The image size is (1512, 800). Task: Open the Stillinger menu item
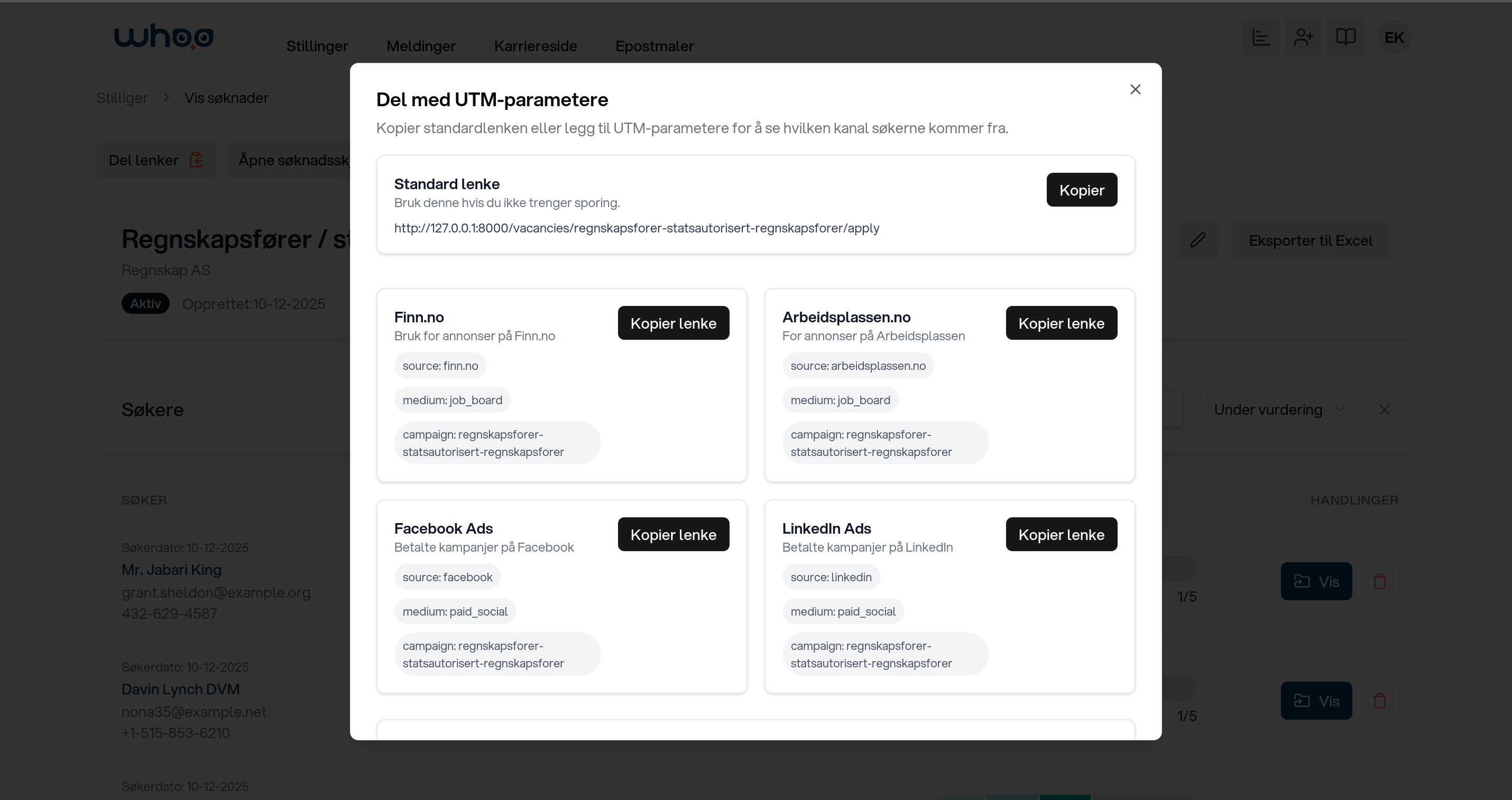click(317, 46)
